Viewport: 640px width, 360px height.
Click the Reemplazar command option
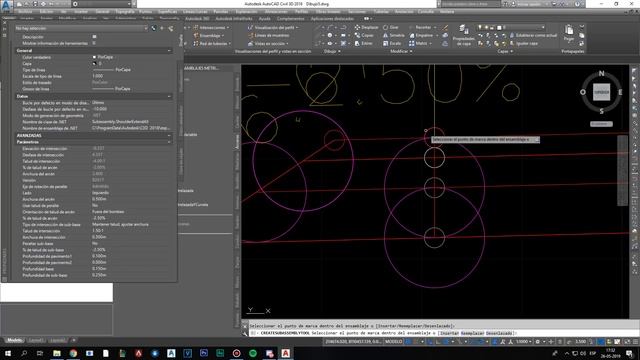click(473, 333)
